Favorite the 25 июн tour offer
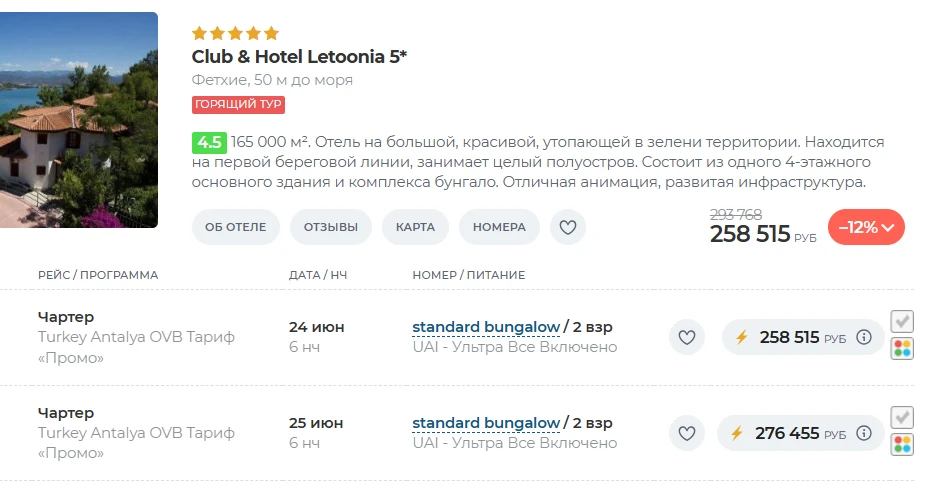This screenshot has height=489, width=929. 687,433
